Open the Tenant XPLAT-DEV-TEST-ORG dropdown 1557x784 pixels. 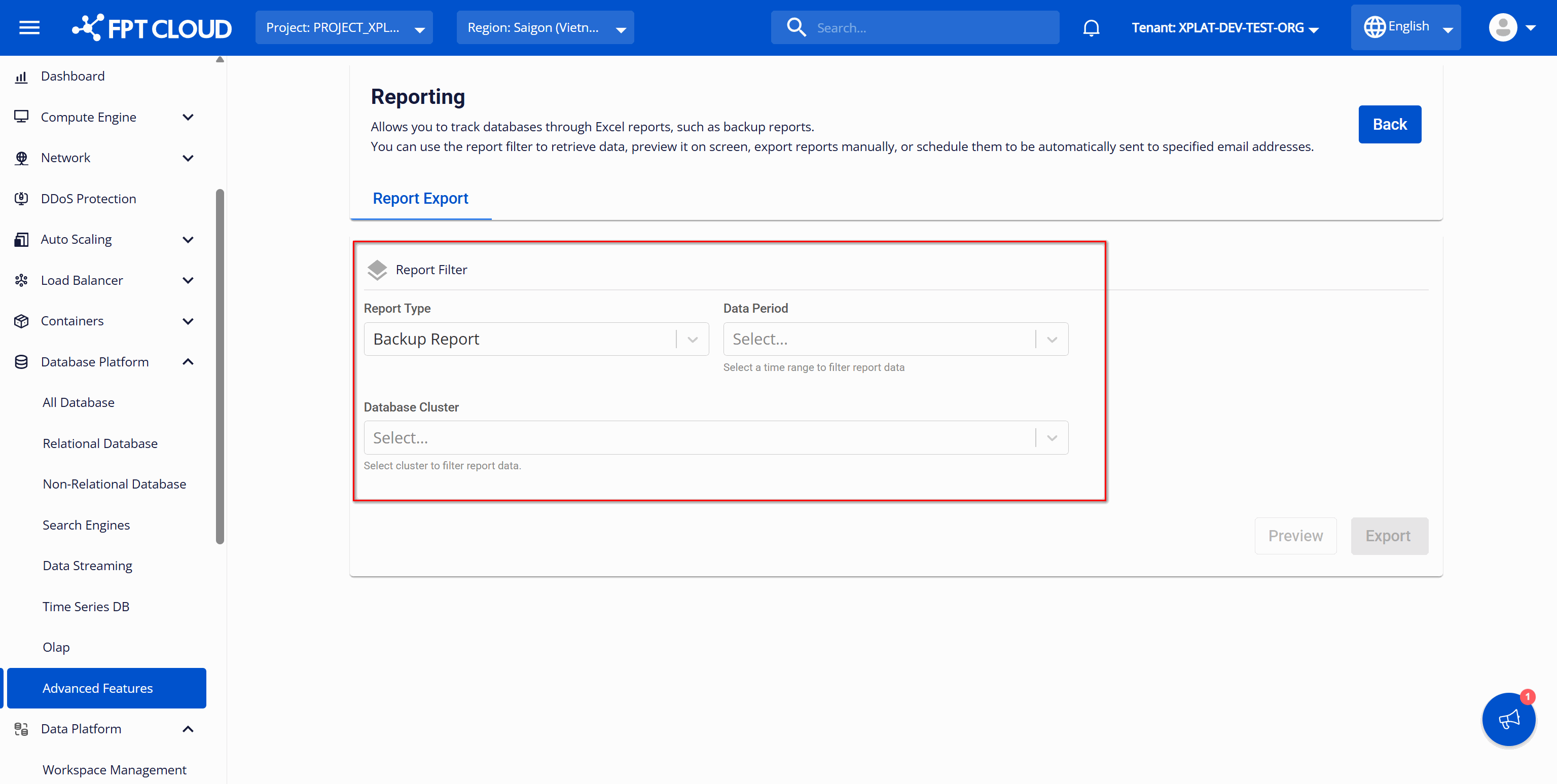1225,28
